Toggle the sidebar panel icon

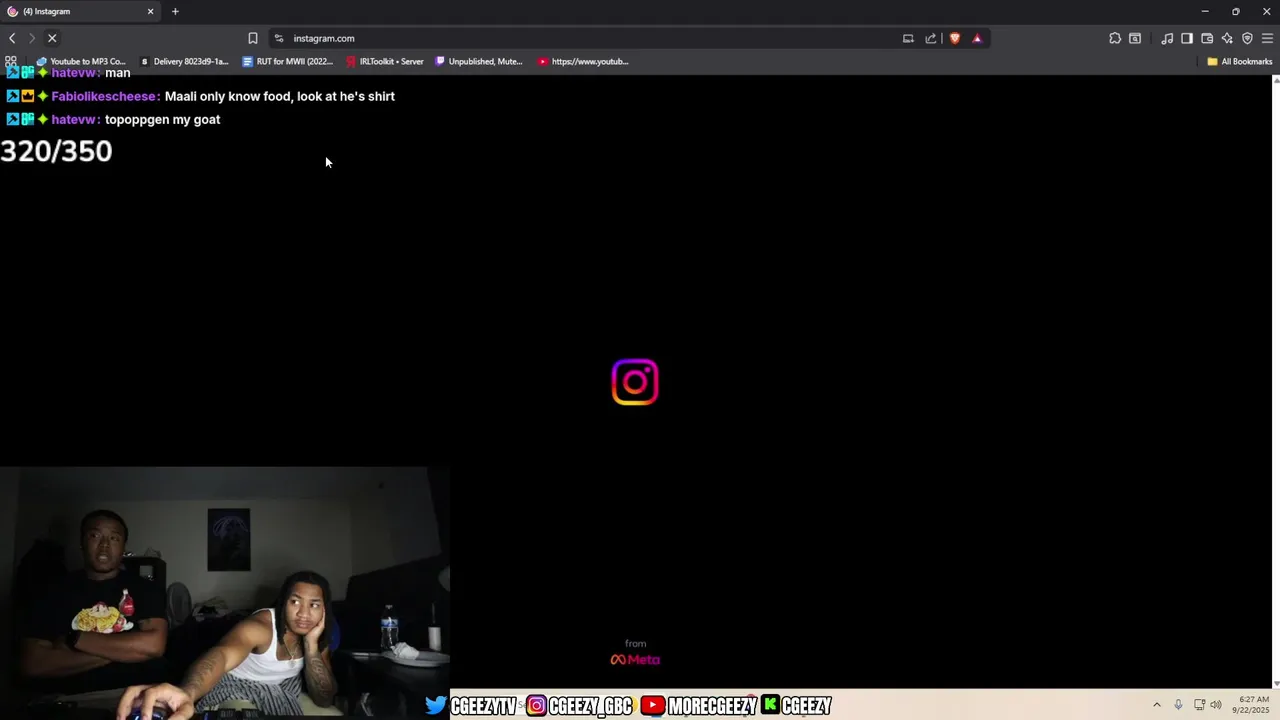[x=1187, y=38]
